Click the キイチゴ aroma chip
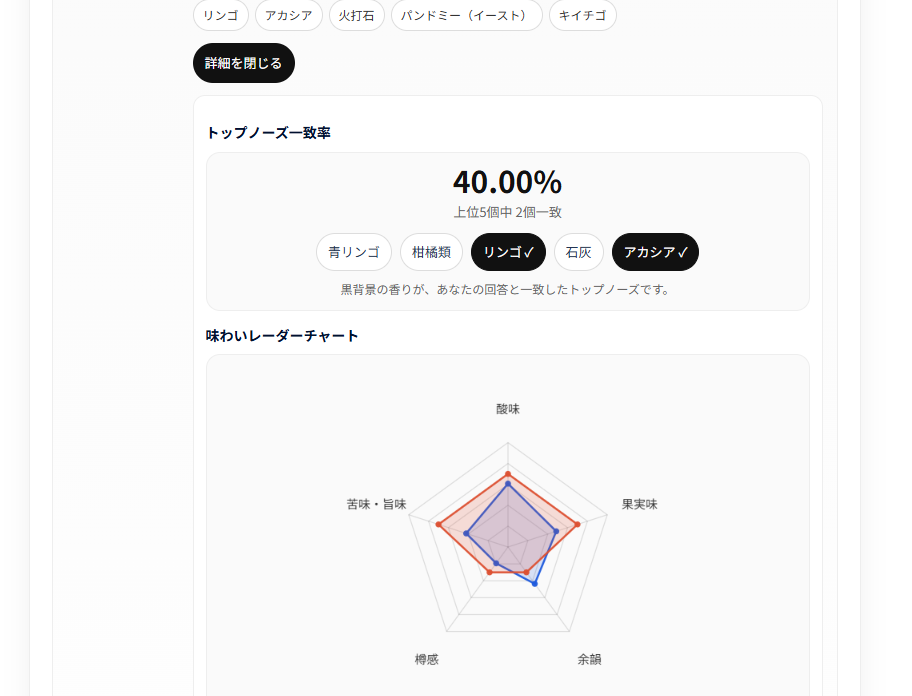Screen dimensions: 912x696 583,15
